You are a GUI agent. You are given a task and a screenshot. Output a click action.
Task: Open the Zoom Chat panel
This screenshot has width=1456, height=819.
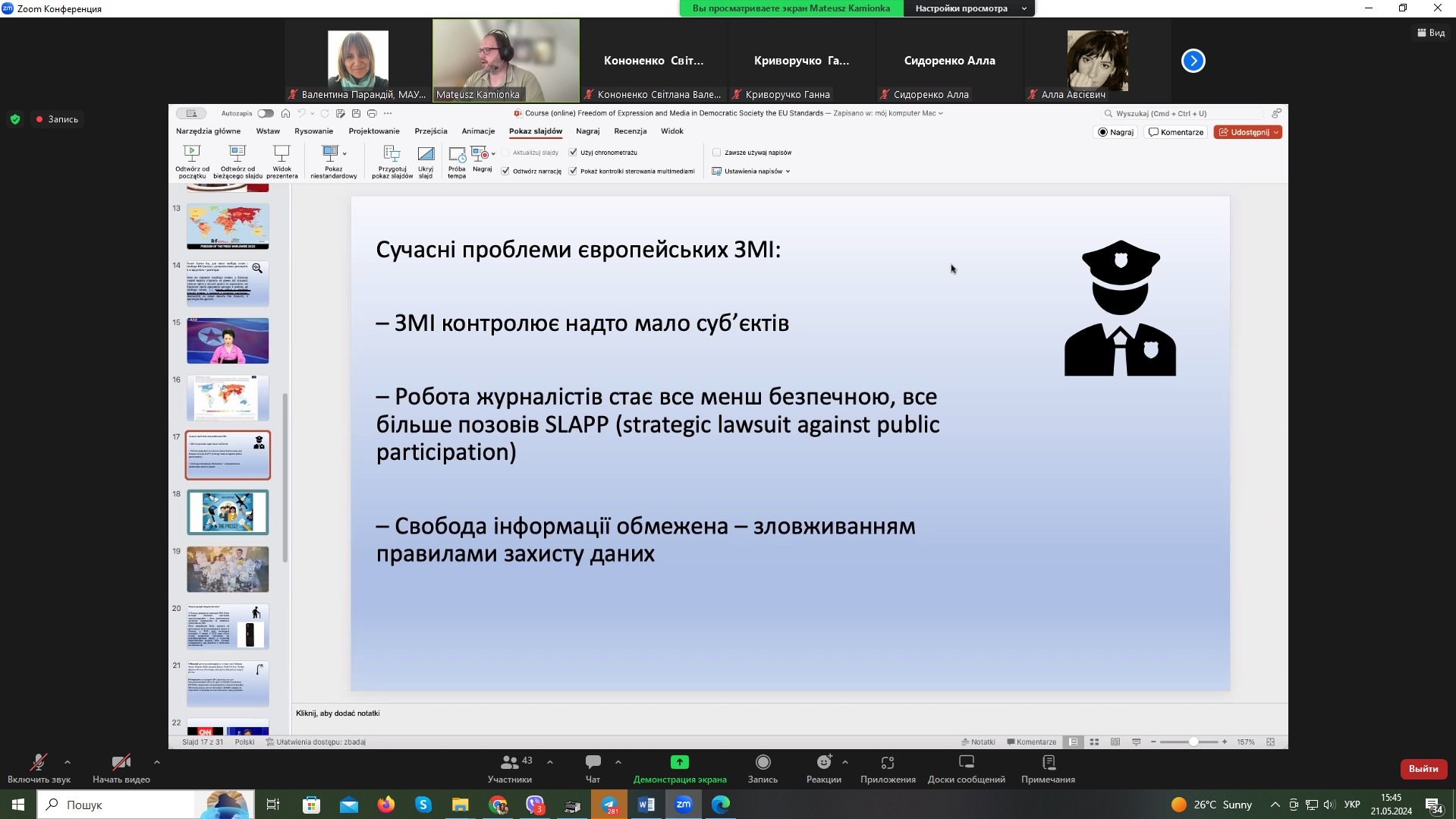point(593,763)
